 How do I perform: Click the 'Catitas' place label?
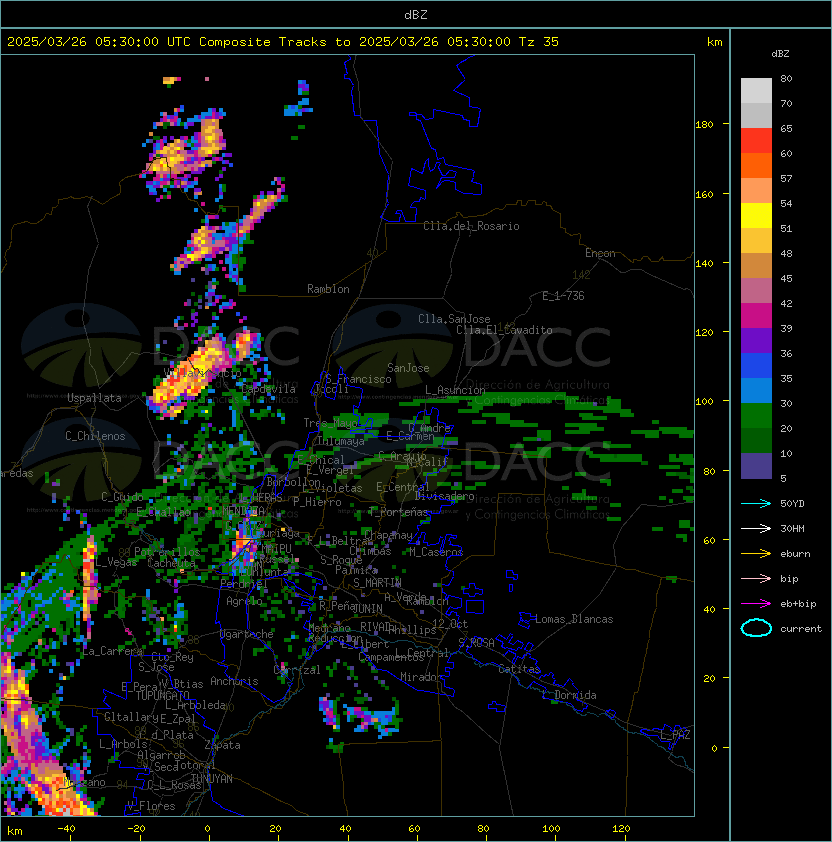click(519, 669)
